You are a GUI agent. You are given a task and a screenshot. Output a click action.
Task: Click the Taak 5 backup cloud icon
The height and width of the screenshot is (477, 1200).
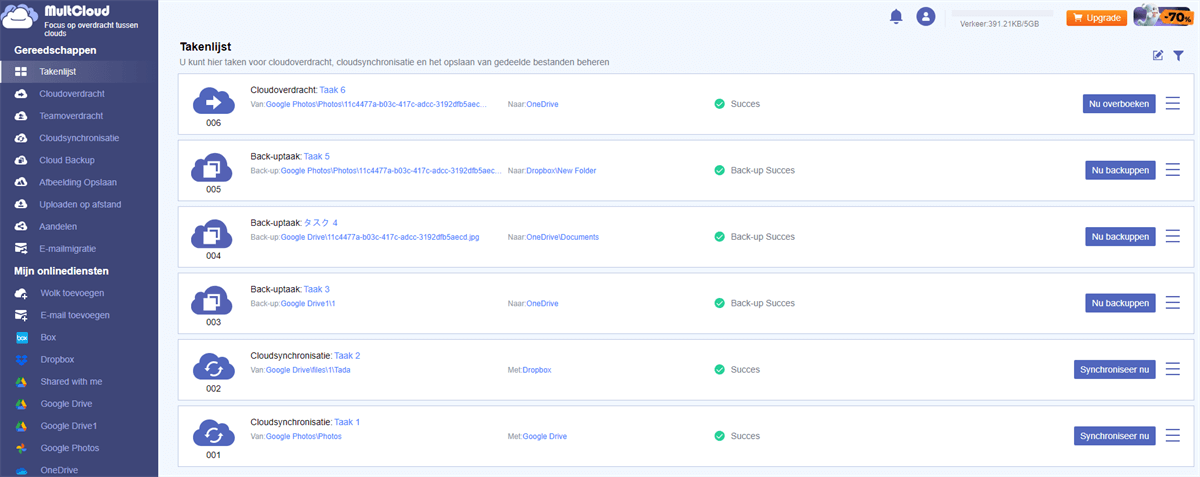coord(212,167)
